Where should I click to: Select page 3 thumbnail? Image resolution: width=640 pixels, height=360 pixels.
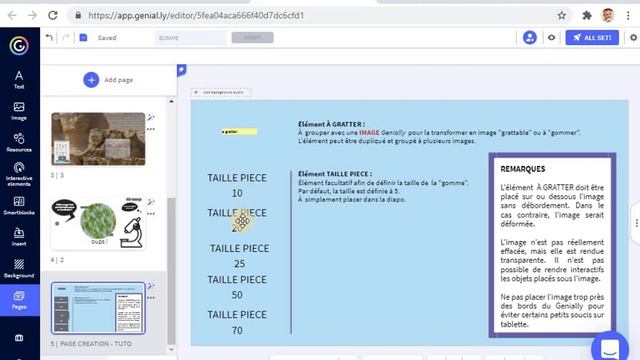point(98,139)
